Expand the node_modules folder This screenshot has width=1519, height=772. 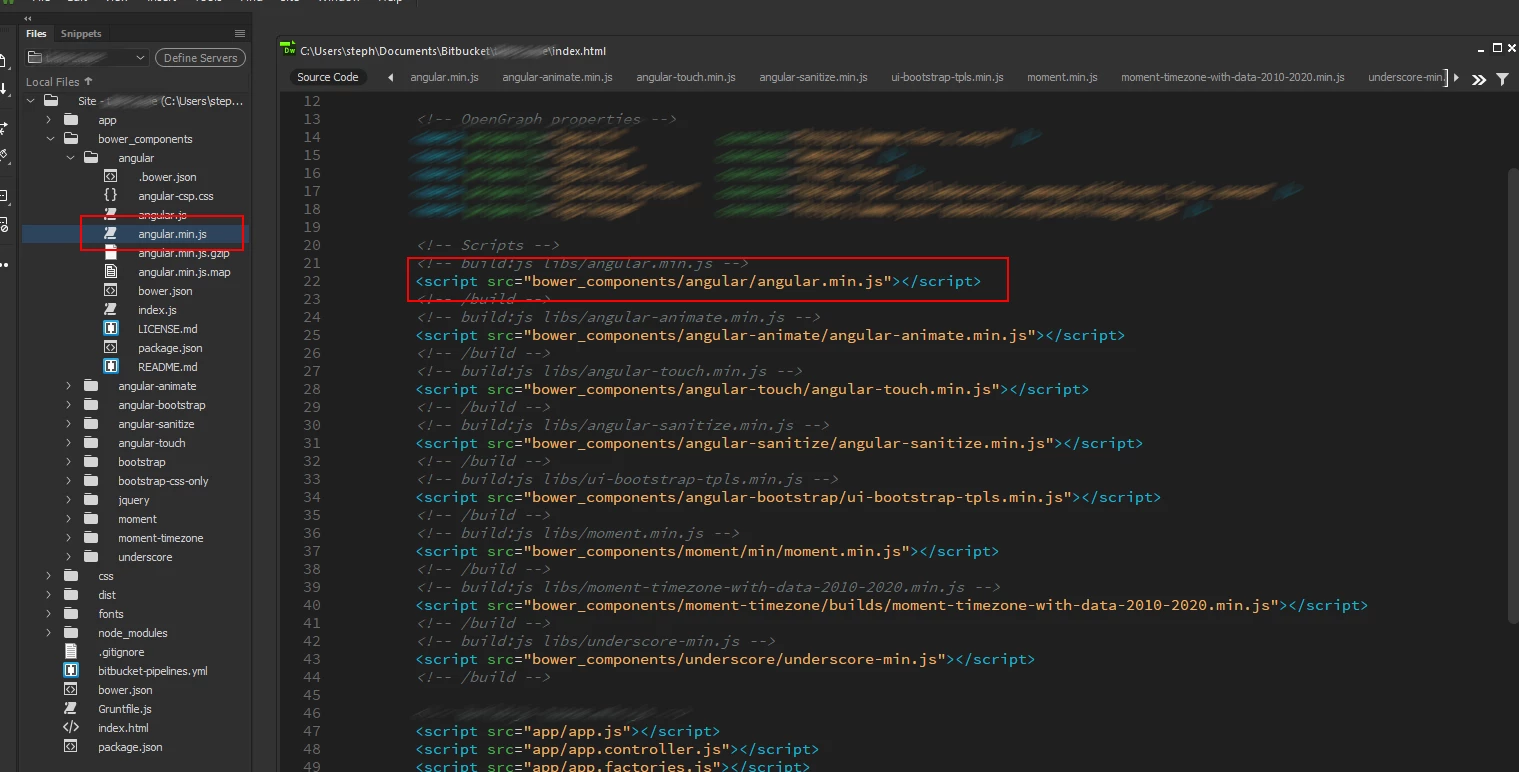[49, 633]
